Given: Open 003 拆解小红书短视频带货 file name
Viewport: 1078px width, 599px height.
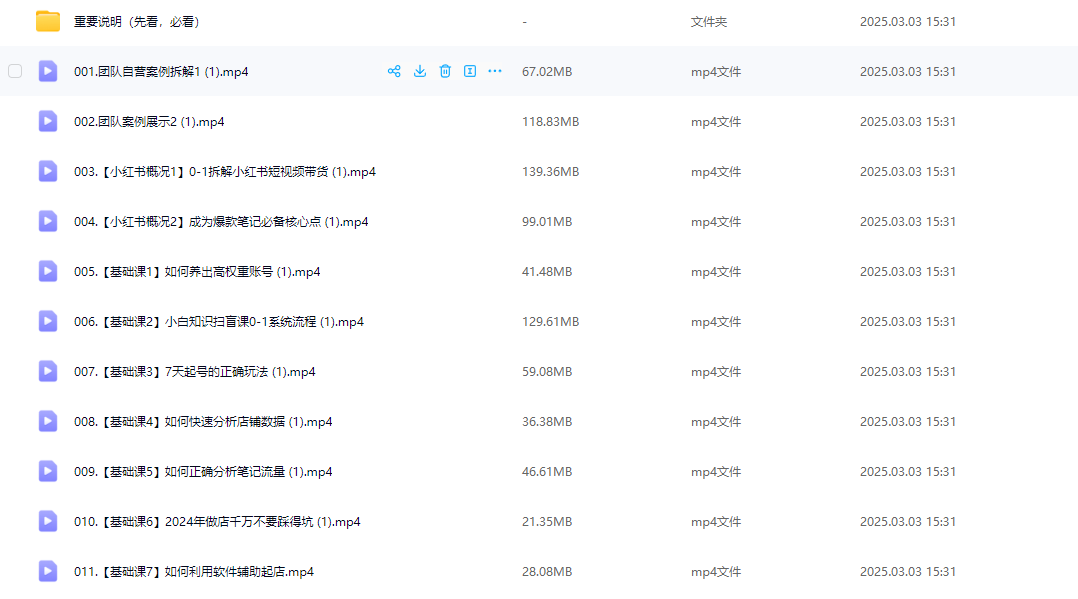Looking at the screenshot, I should click(225, 172).
